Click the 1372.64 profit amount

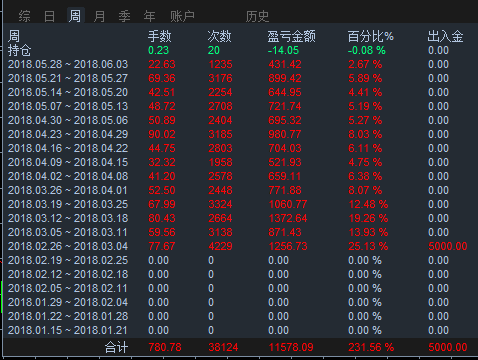288,218
